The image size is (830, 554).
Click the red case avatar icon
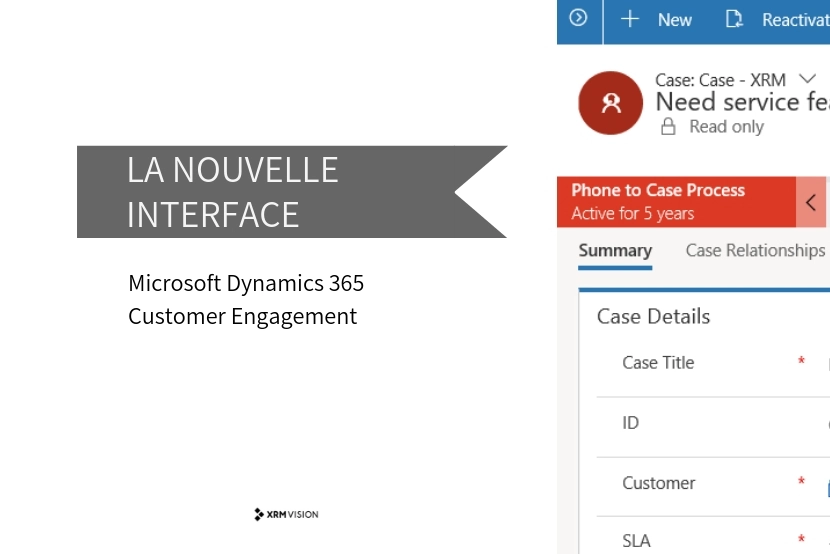point(610,102)
